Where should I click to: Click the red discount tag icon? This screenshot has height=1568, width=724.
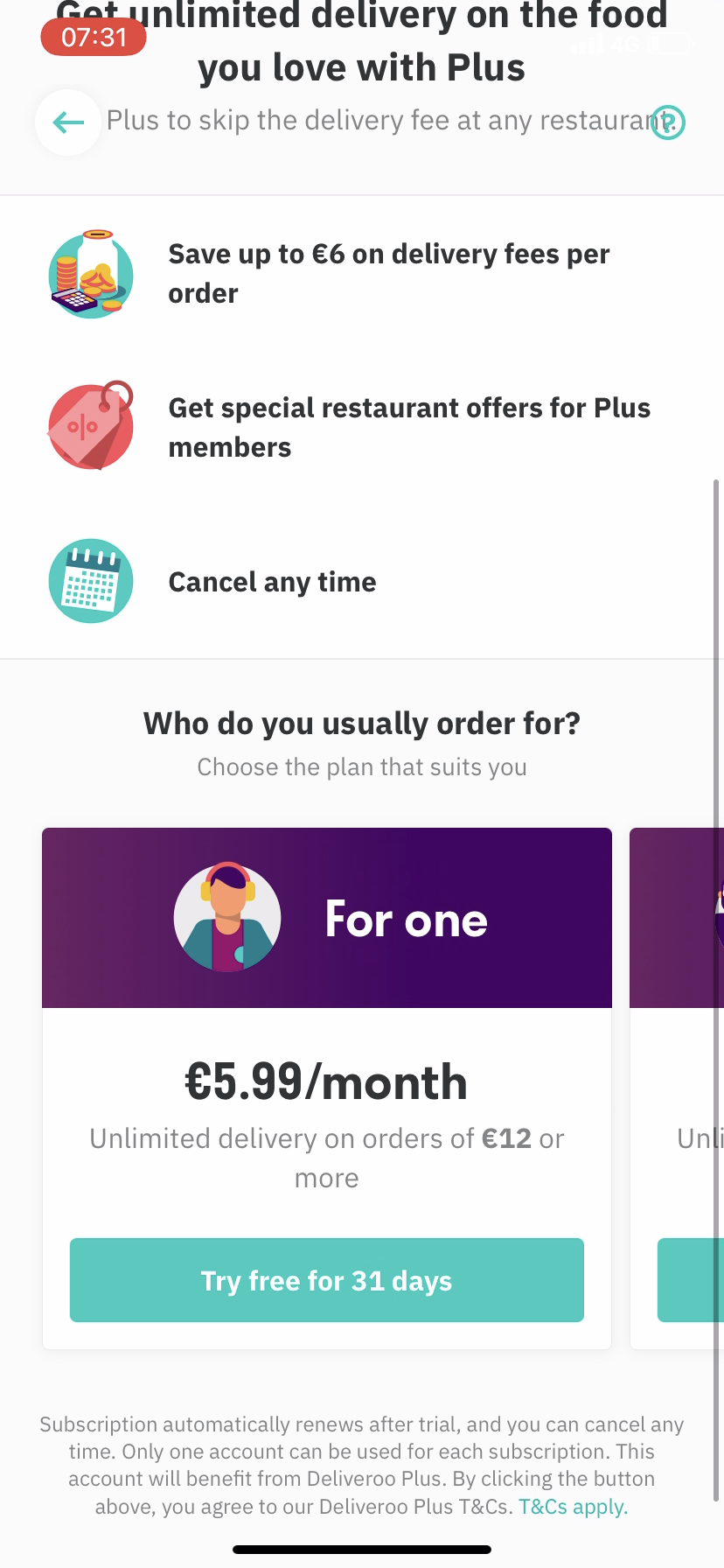[x=91, y=426]
